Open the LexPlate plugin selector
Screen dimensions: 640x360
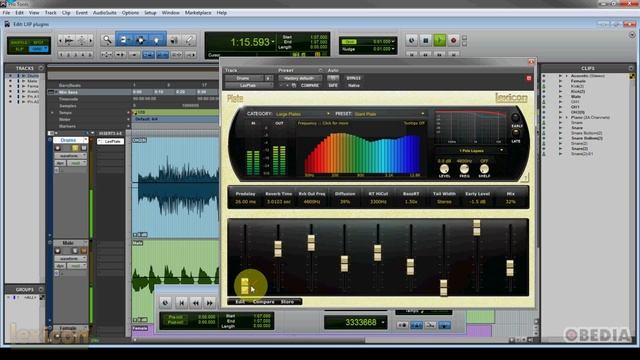[x=249, y=85]
